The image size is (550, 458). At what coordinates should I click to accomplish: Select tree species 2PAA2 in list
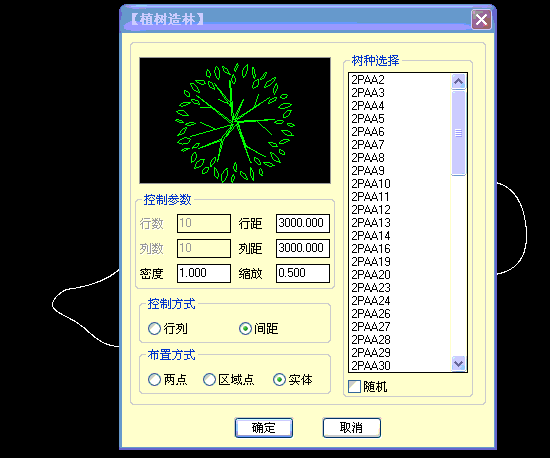[368, 80]
